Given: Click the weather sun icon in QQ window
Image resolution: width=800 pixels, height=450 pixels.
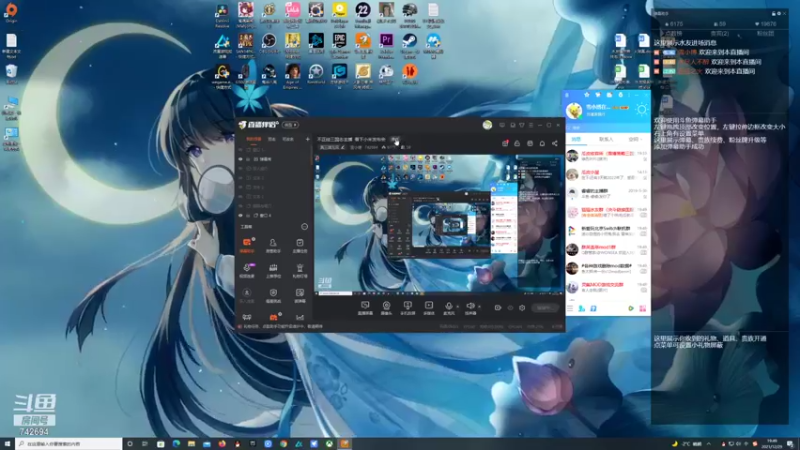Looking at the screenshot, I should (641, 110).
